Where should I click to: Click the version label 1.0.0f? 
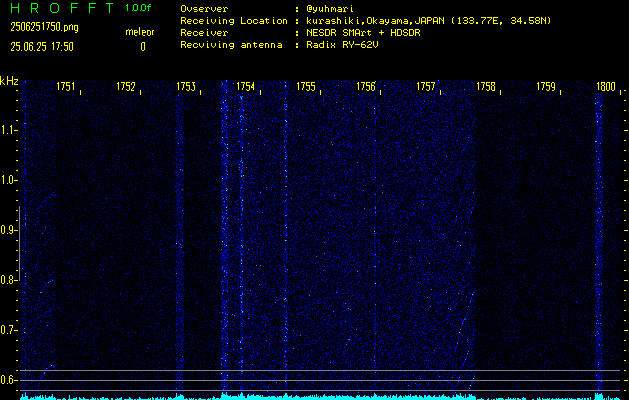[138, 8]
